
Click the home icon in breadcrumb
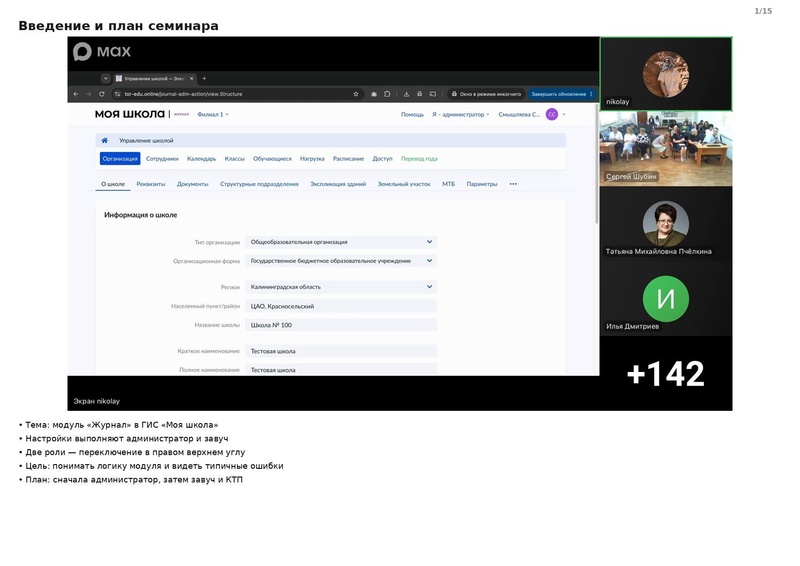tap(105, 140)
